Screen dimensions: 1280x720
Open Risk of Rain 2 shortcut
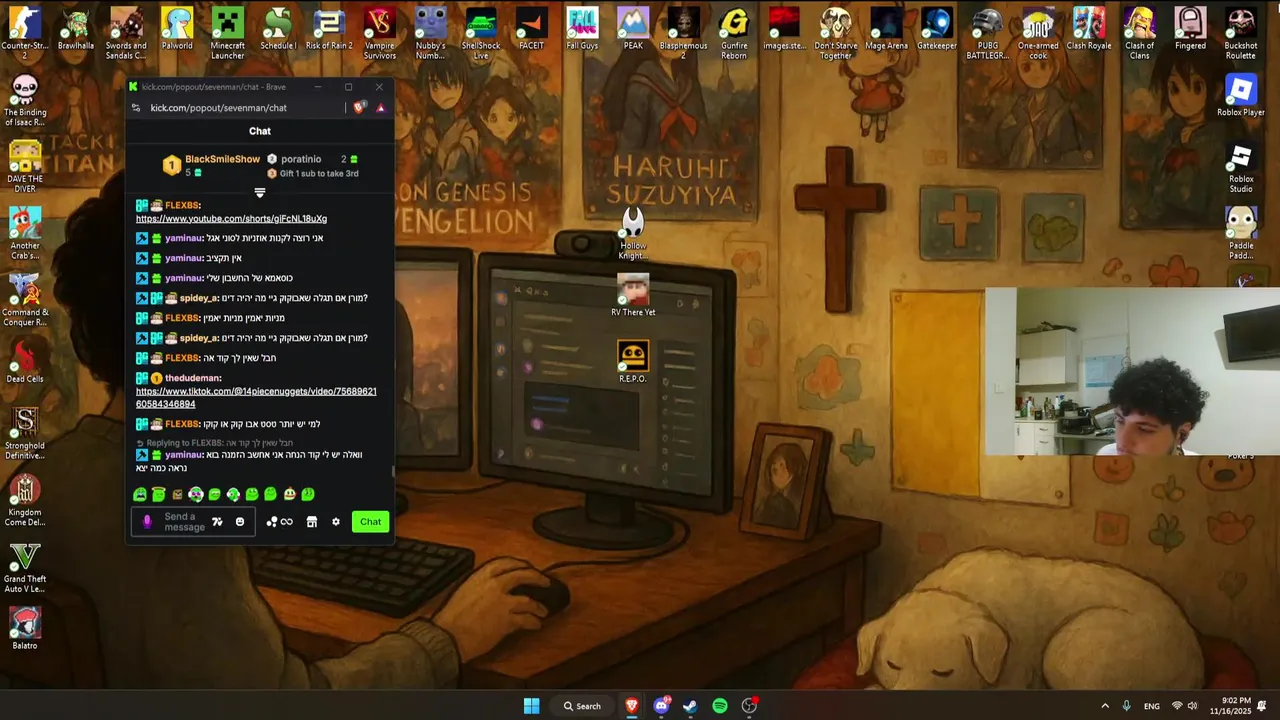(329, 30)
